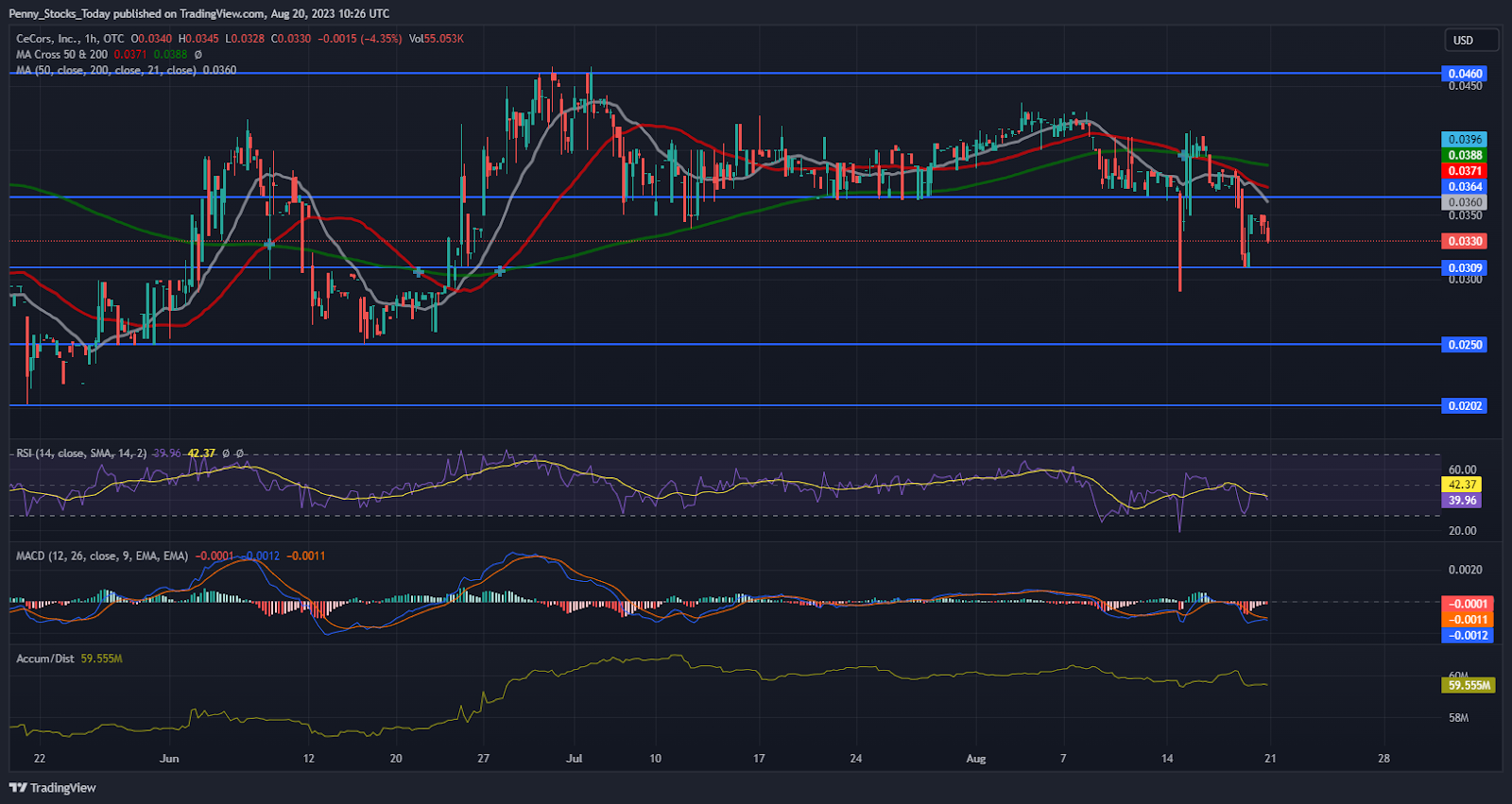Click the blue 0.0309 price axis label
This screenshot has height=804, width=1512.
pos(1465,268)
